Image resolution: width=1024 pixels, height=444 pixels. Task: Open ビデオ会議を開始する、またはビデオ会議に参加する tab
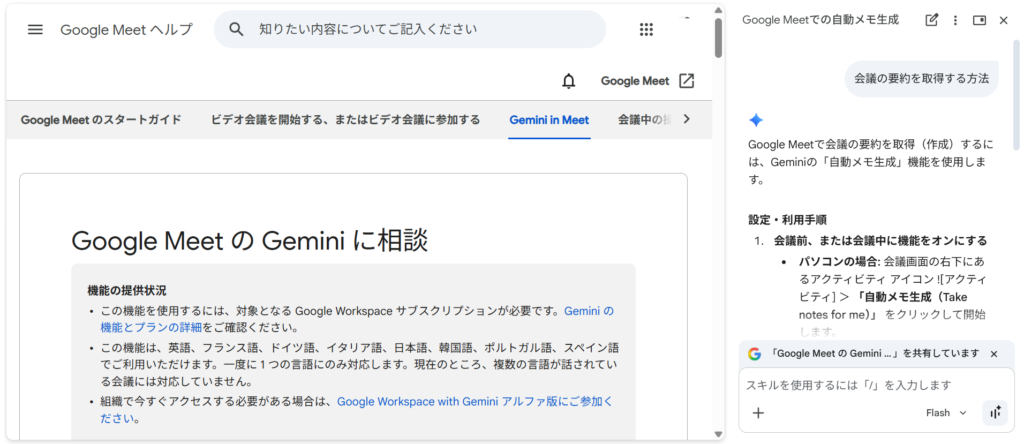[345, 119]
